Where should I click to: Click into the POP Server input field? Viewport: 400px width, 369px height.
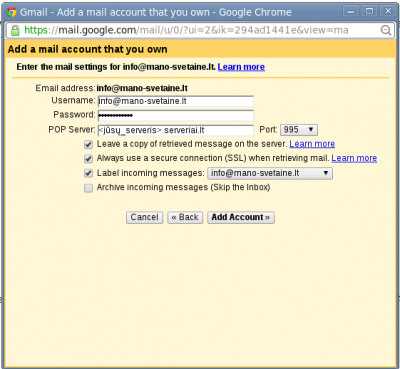[x=176, y=130]
